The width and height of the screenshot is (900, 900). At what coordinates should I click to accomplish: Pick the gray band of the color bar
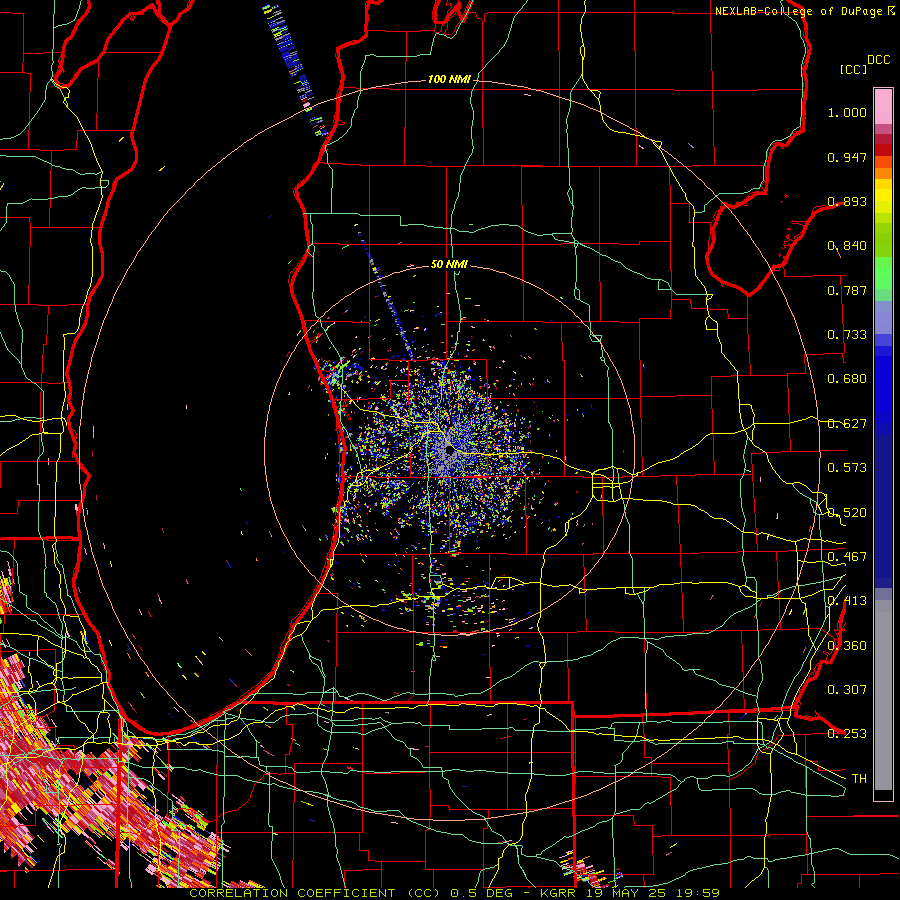coord(883,695)
